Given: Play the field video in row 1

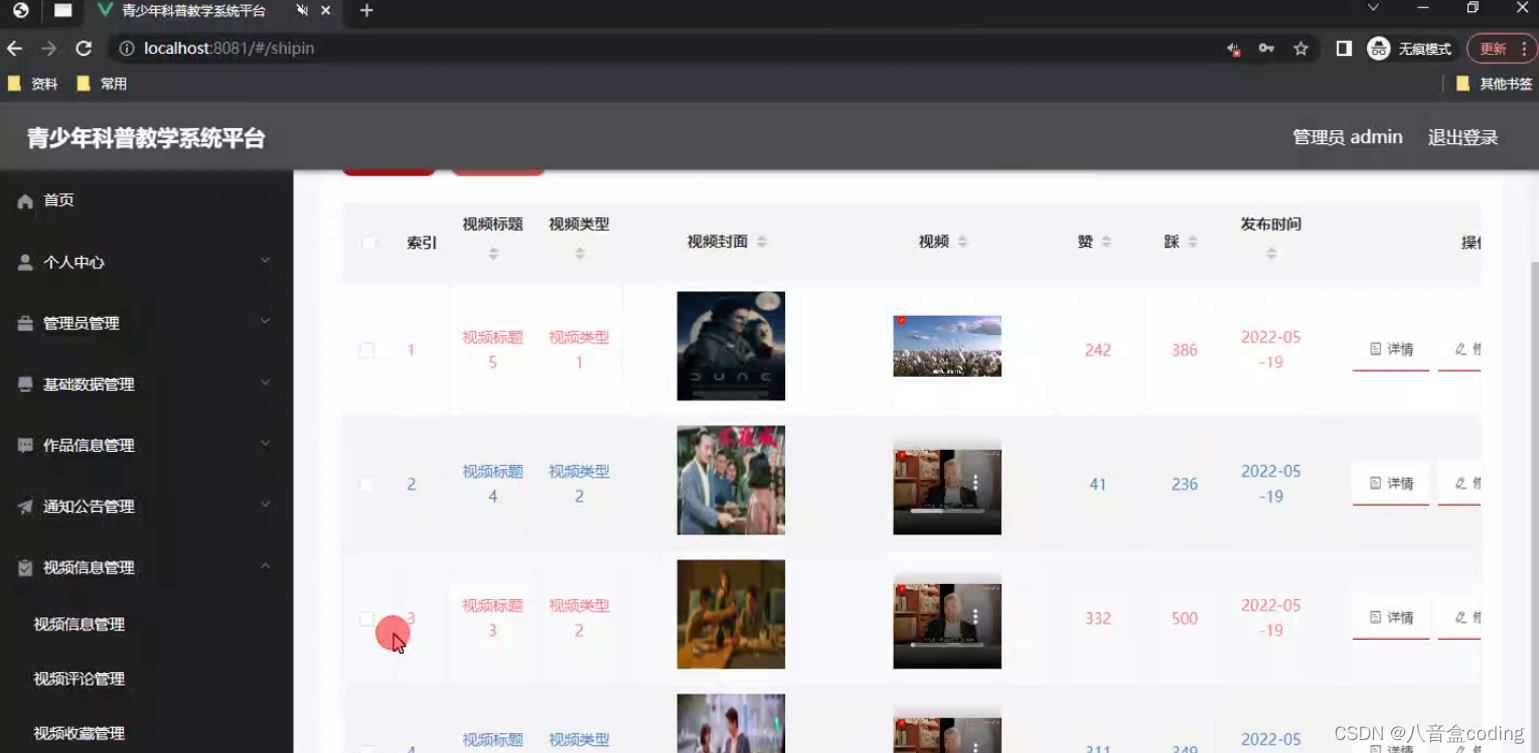Looking at the screenshot, I should 947,346.
